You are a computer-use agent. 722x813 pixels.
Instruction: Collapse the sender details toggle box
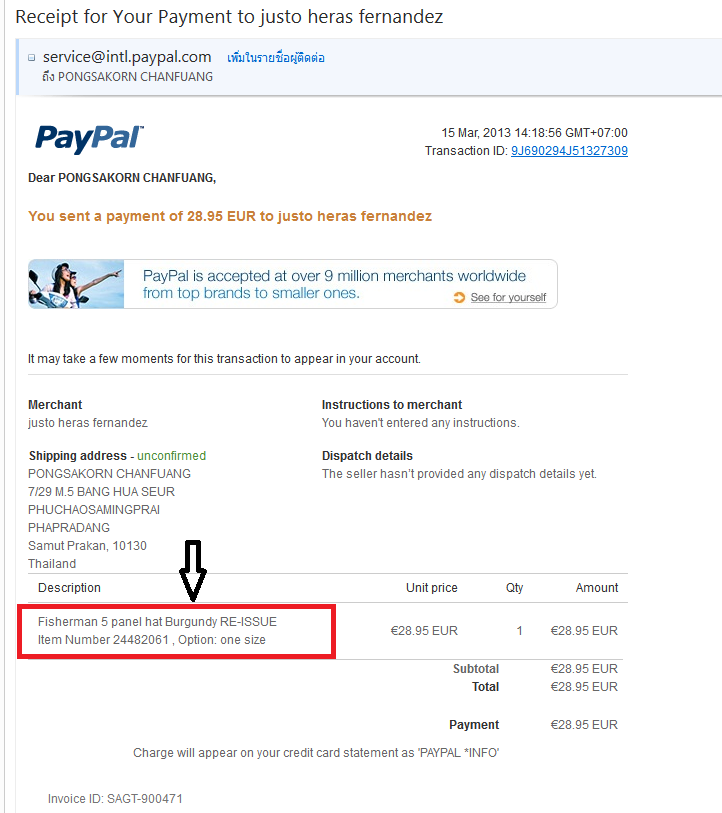(x=32, y=58)
